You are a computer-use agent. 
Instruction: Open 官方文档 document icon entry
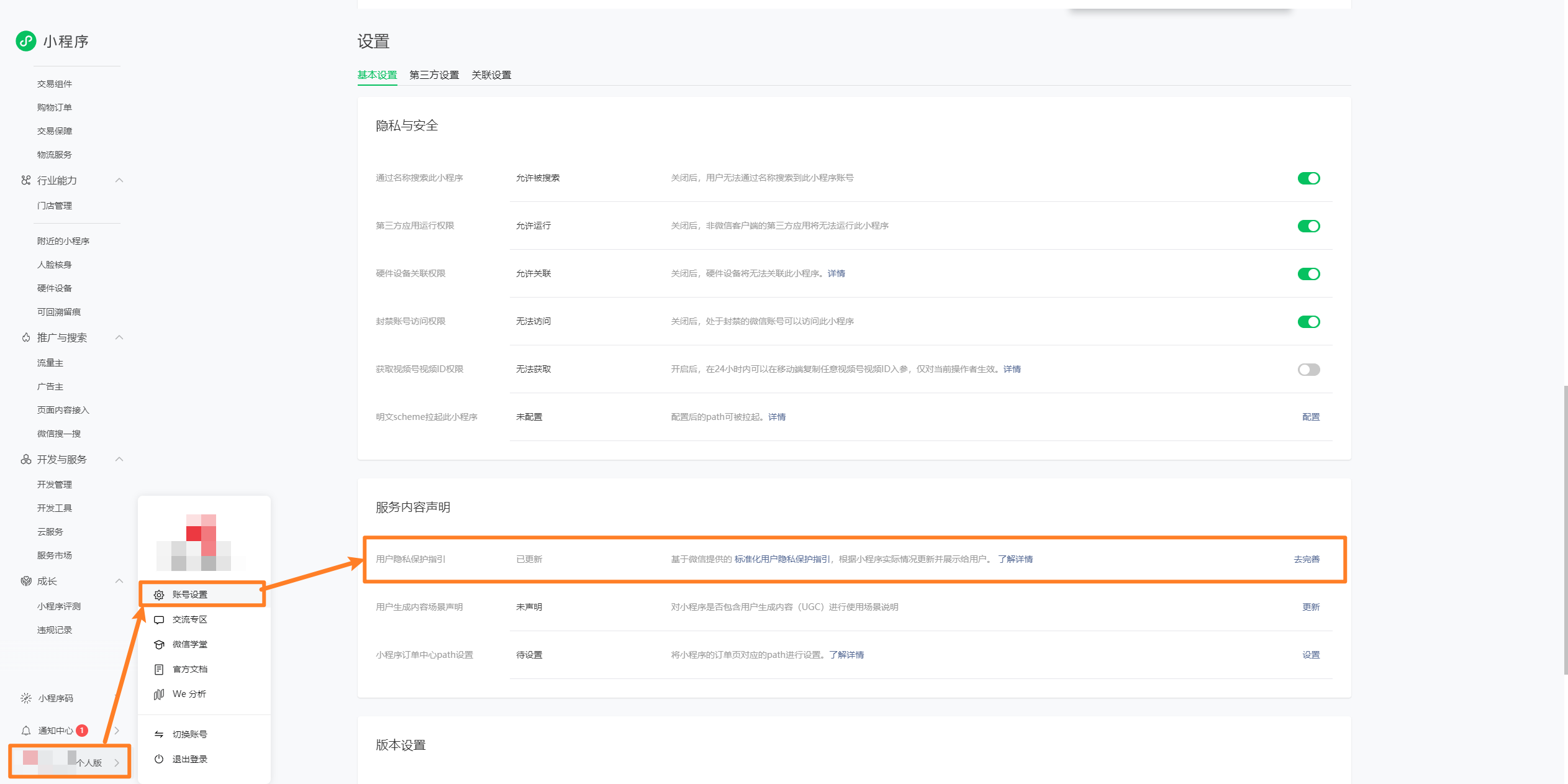[x=159, y=669]
